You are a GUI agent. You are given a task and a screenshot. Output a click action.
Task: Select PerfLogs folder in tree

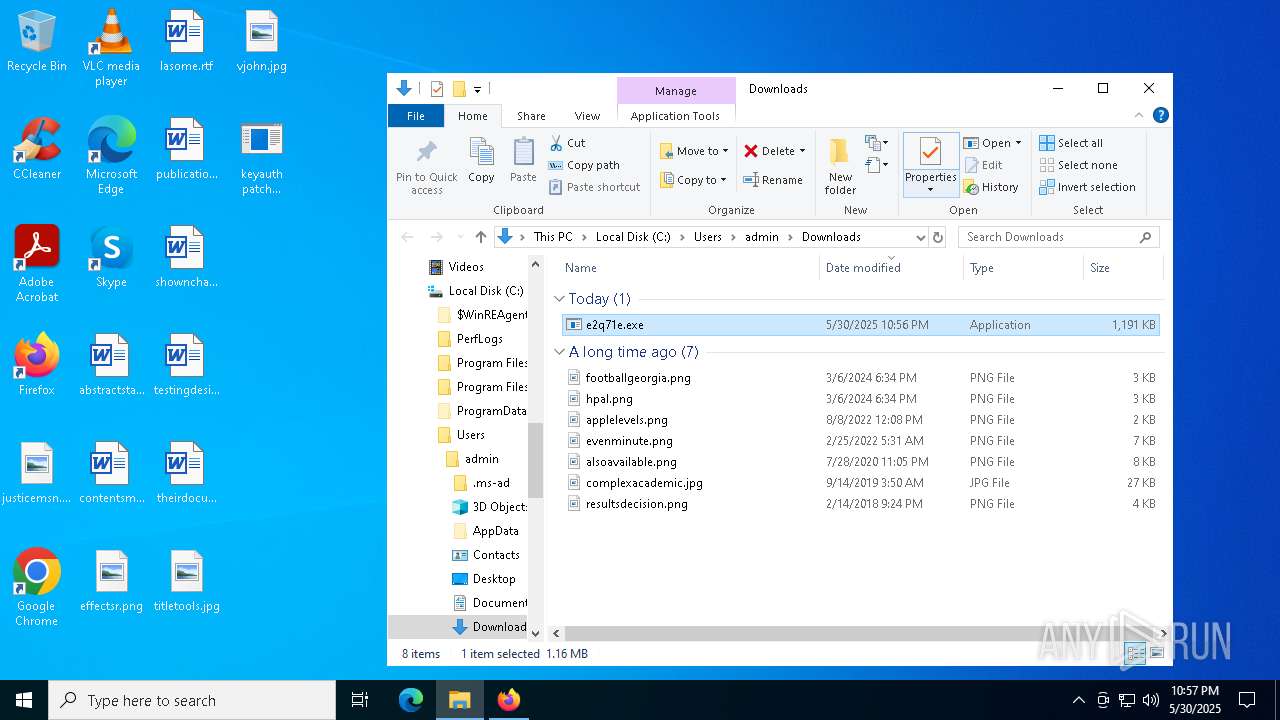tap(479, 339)
